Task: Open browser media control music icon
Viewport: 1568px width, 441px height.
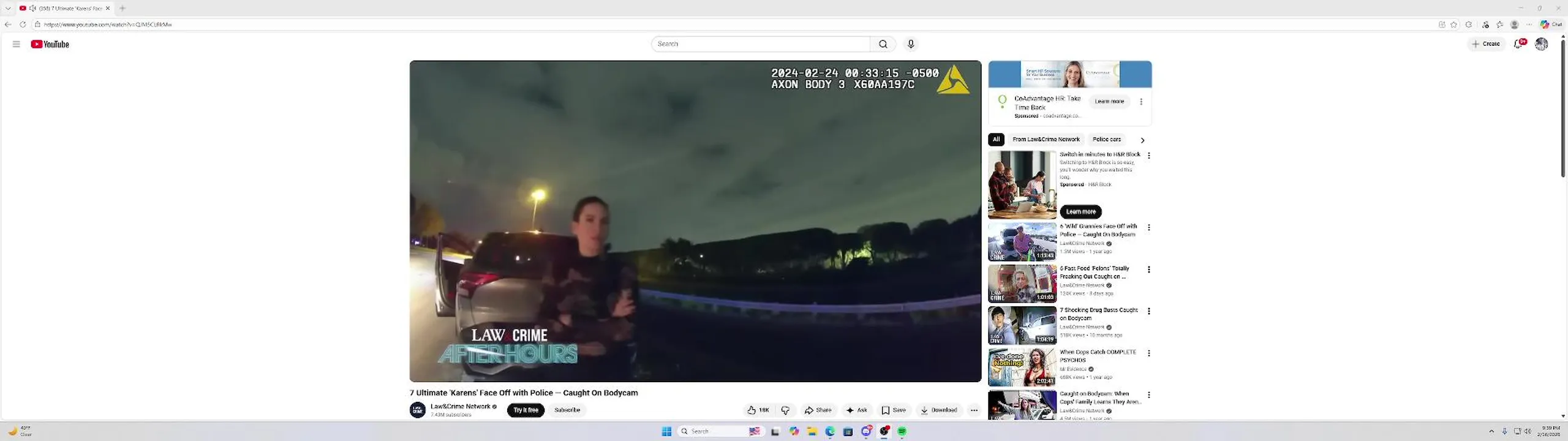Action: tap(1486, 24)
